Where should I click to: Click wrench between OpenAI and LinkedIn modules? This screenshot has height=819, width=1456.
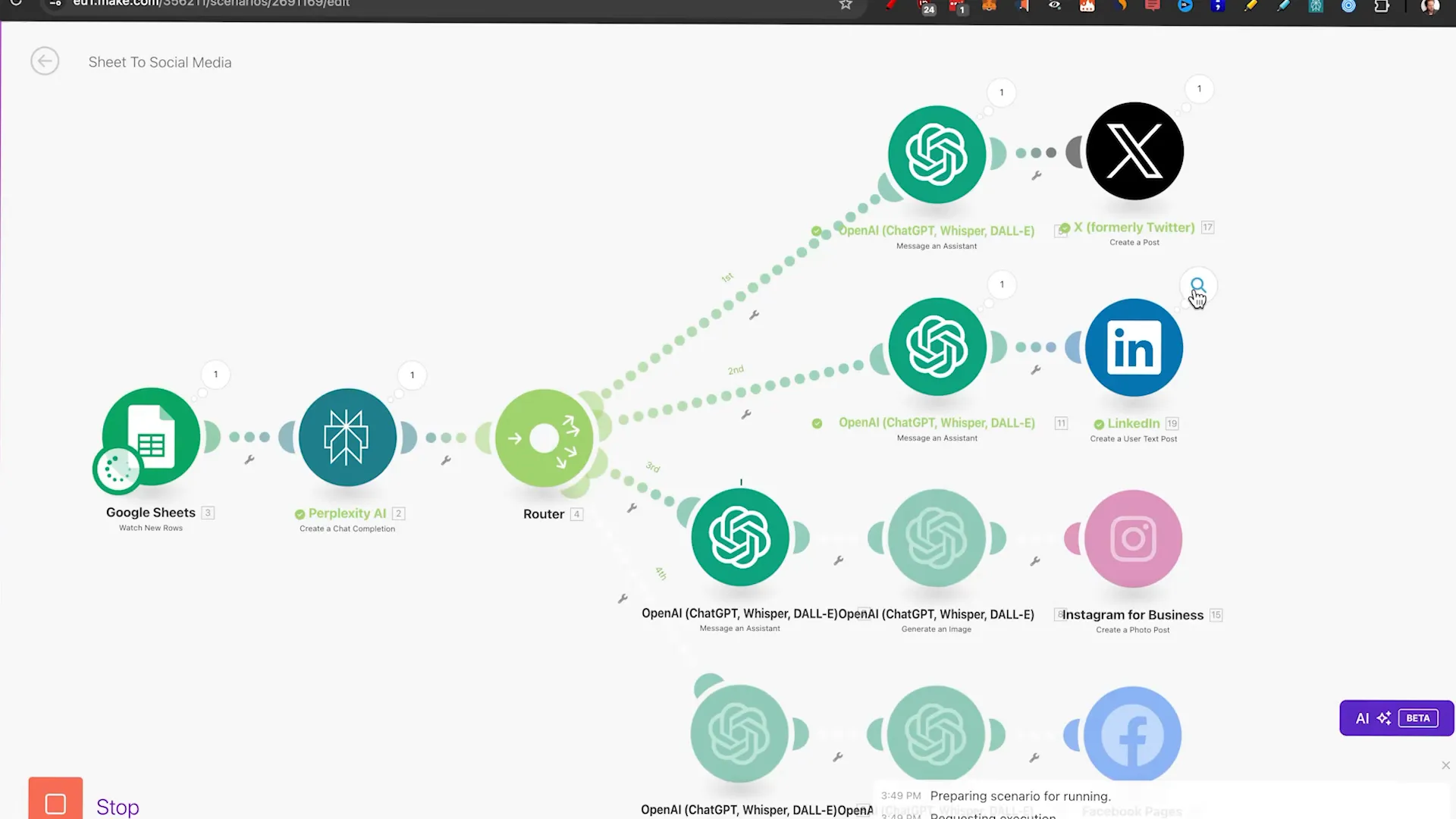click(1036, 370)
